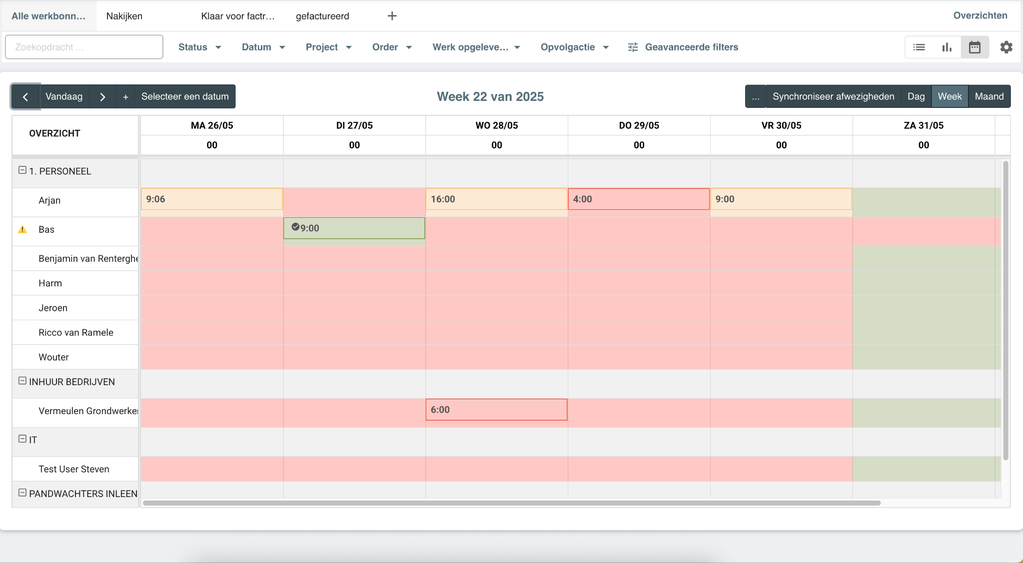The width and height of the screenshot is (1023, 563).
Task: Collapse the 1. PERSONEEL group
Action: [x=22, y=170]
